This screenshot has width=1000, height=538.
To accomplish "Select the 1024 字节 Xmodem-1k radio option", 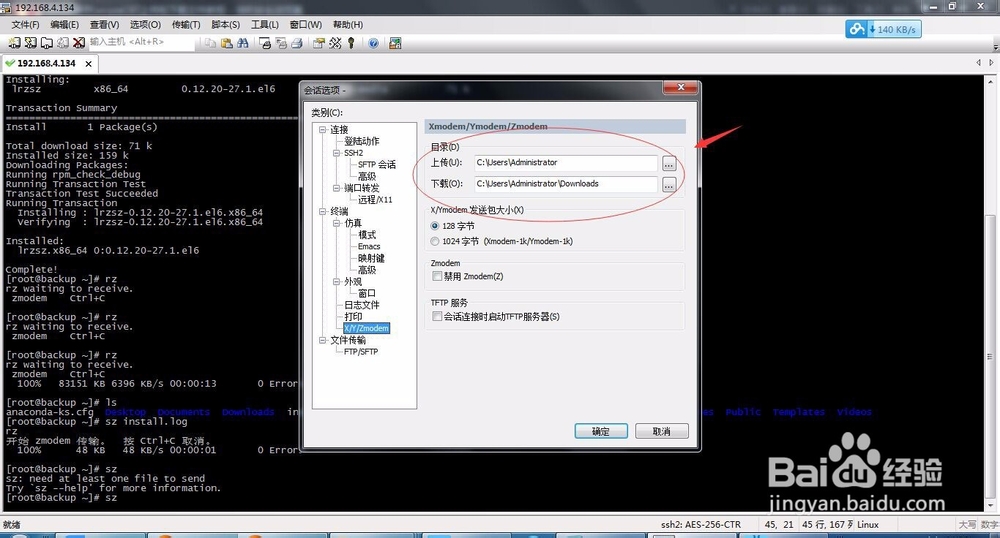I will click(x=435, y=241).
